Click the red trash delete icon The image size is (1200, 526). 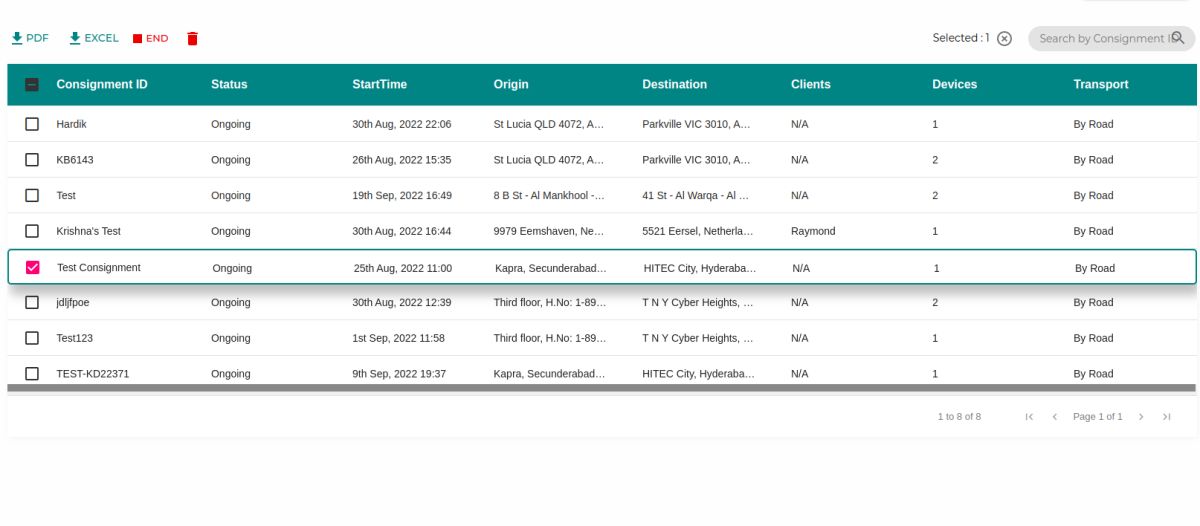click(x=193, y=38)
